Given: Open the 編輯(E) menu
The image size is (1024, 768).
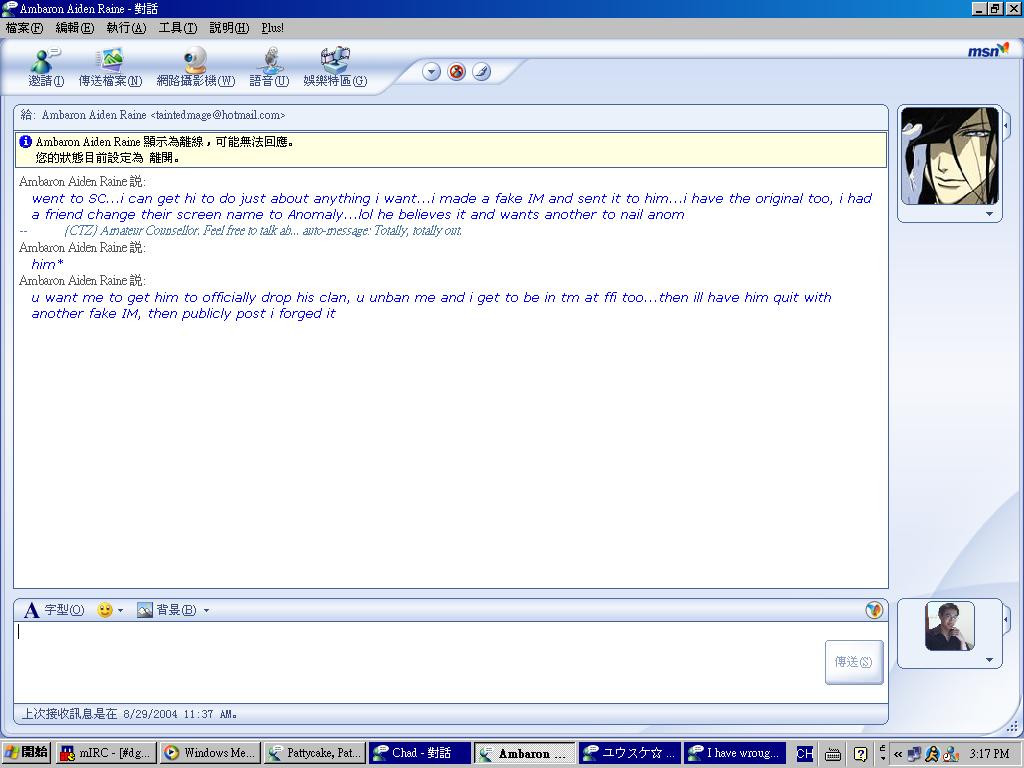Looking at the screenshot, I should [74, 27].
